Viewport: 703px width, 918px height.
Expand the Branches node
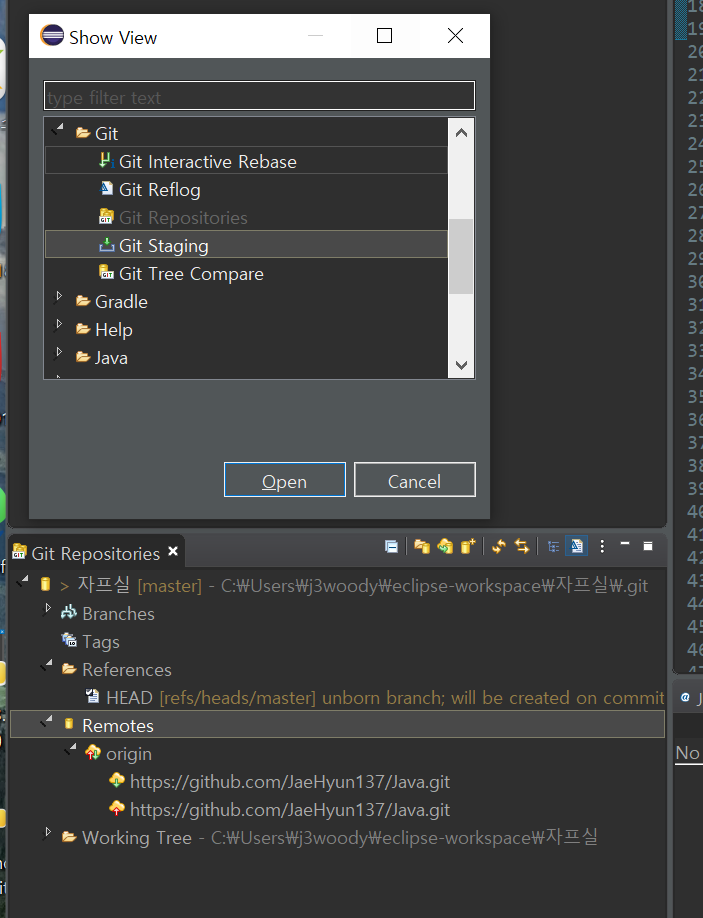click(x=48, y=609)
